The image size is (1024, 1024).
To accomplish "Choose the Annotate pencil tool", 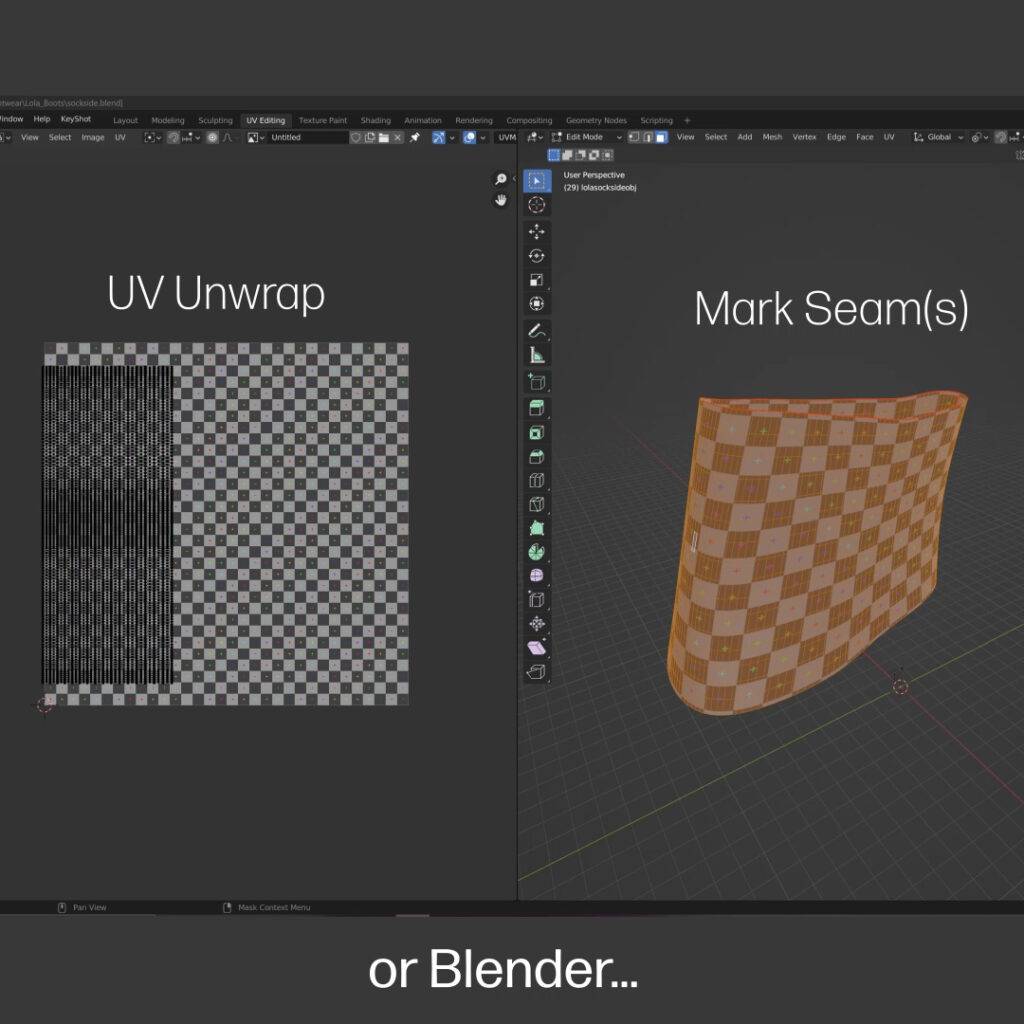I will point(537,330).
